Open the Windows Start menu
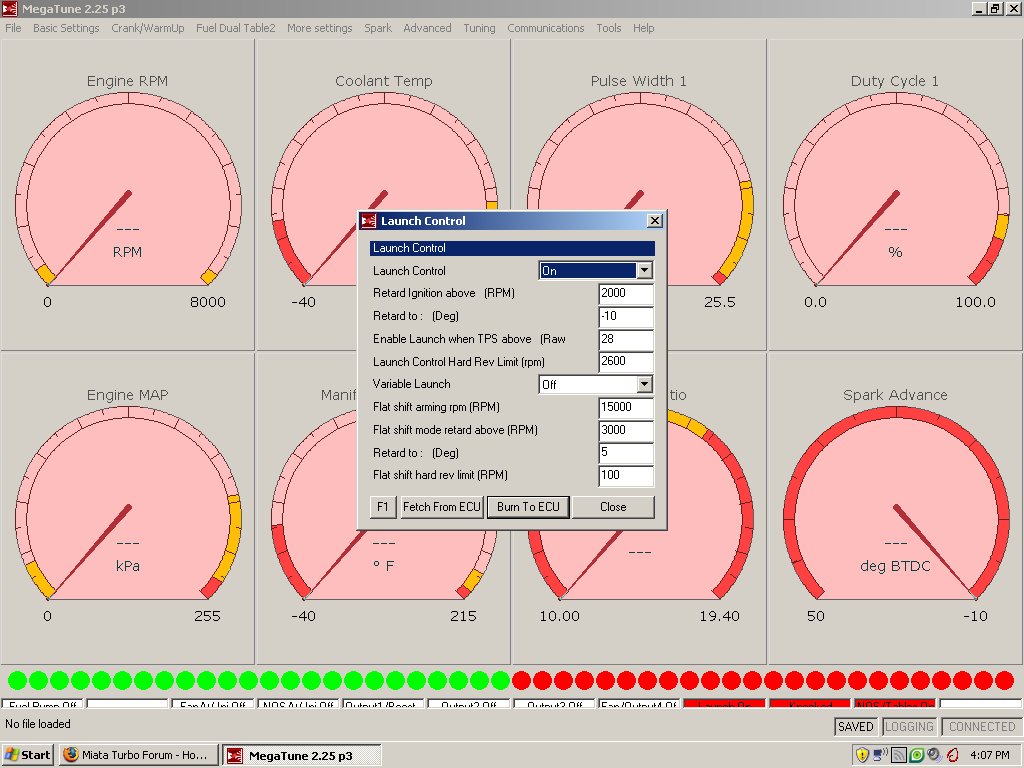 (28, 755)
